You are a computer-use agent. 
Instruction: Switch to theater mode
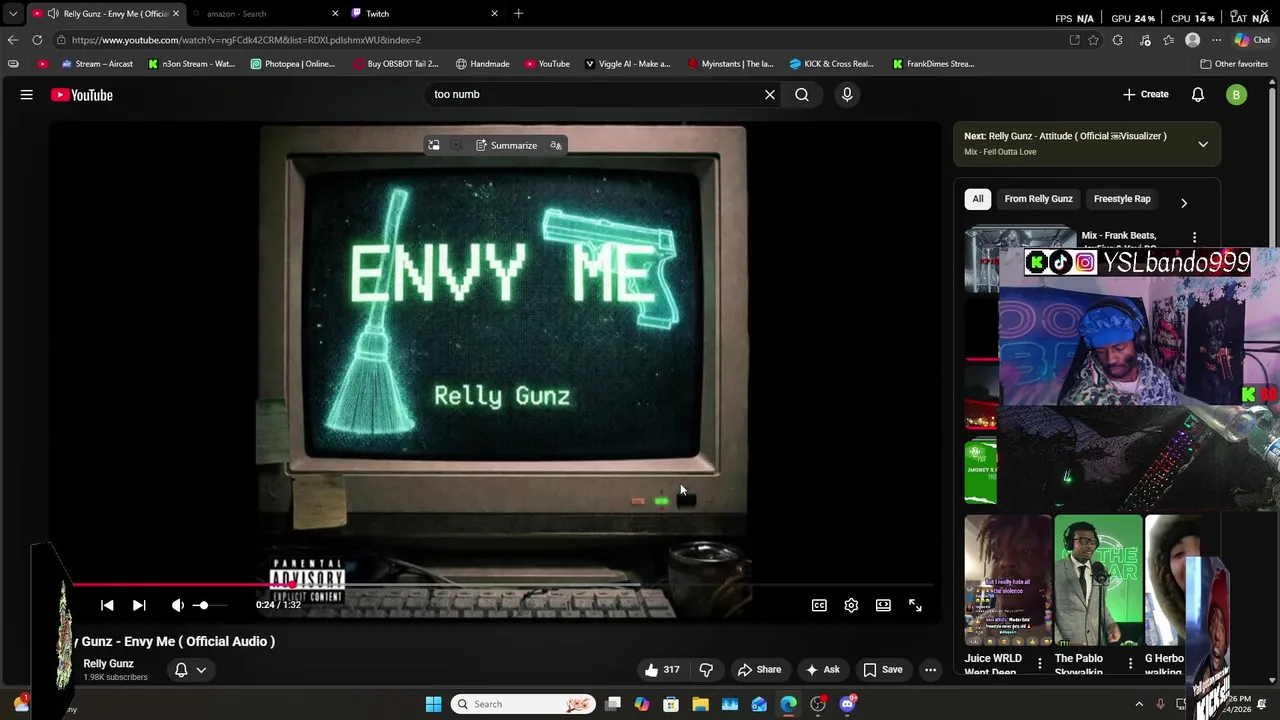coord(883,605)
